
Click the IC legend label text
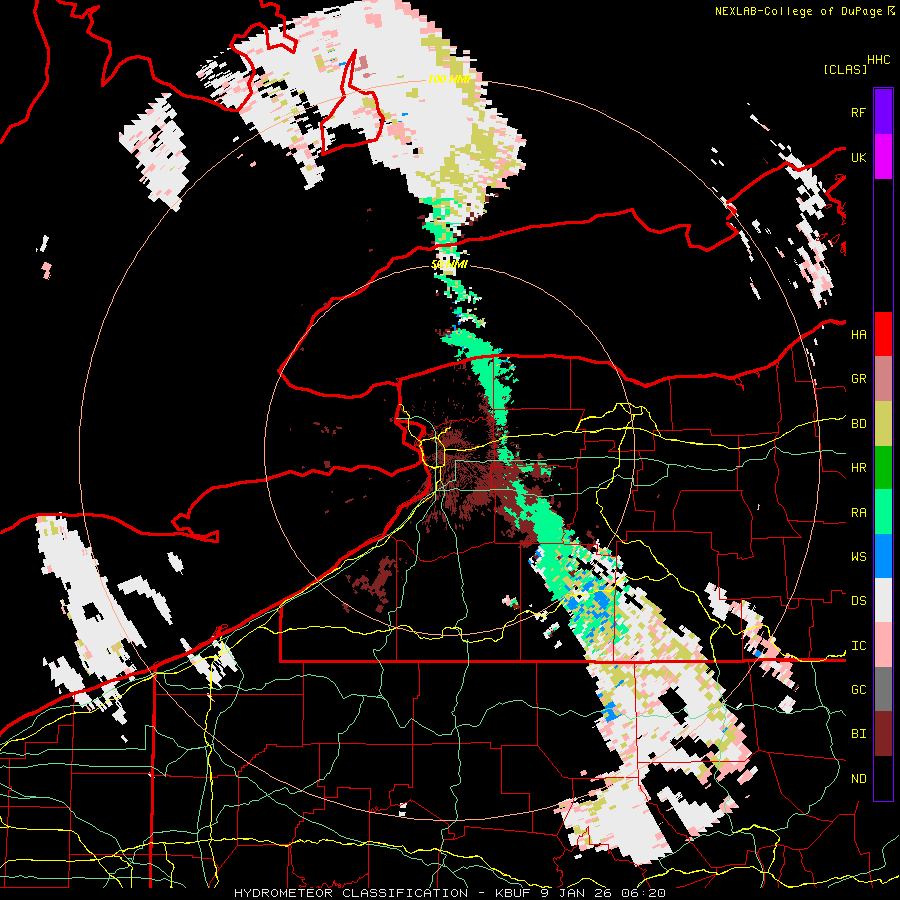click(858, 646)
